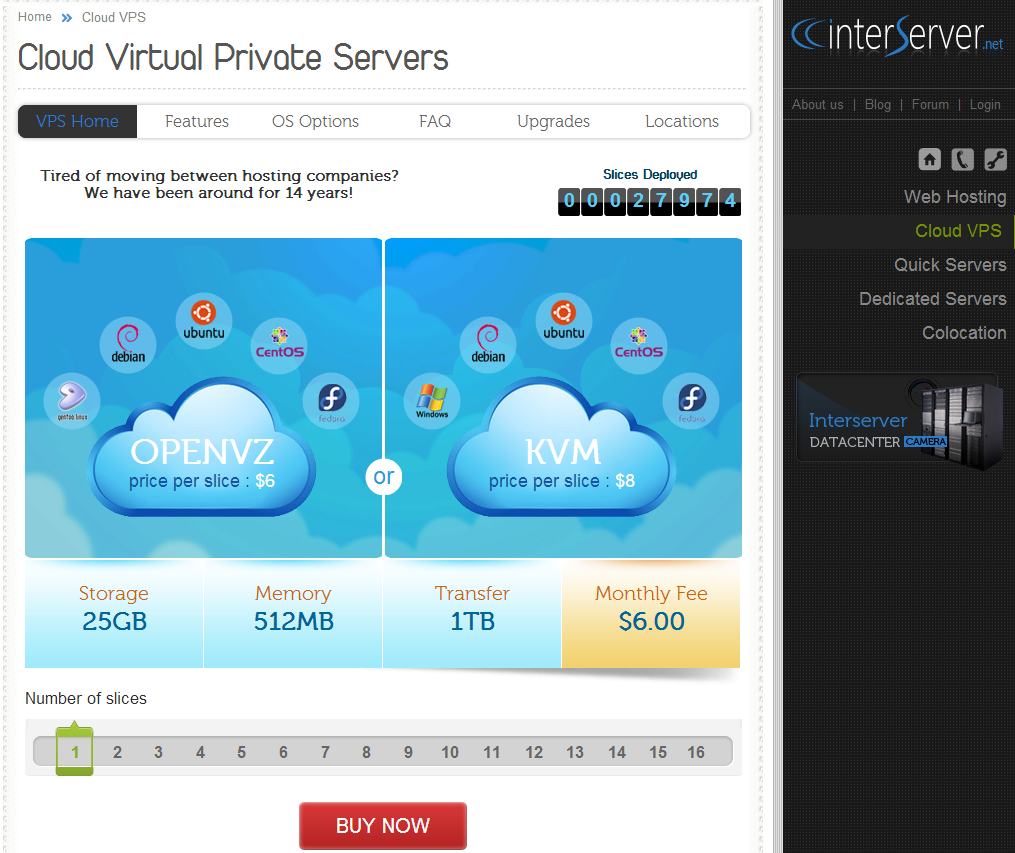This screenshot has width=1015, height=853.
Task: Click the Storage 25GB cell
Action: click(114, 613)
